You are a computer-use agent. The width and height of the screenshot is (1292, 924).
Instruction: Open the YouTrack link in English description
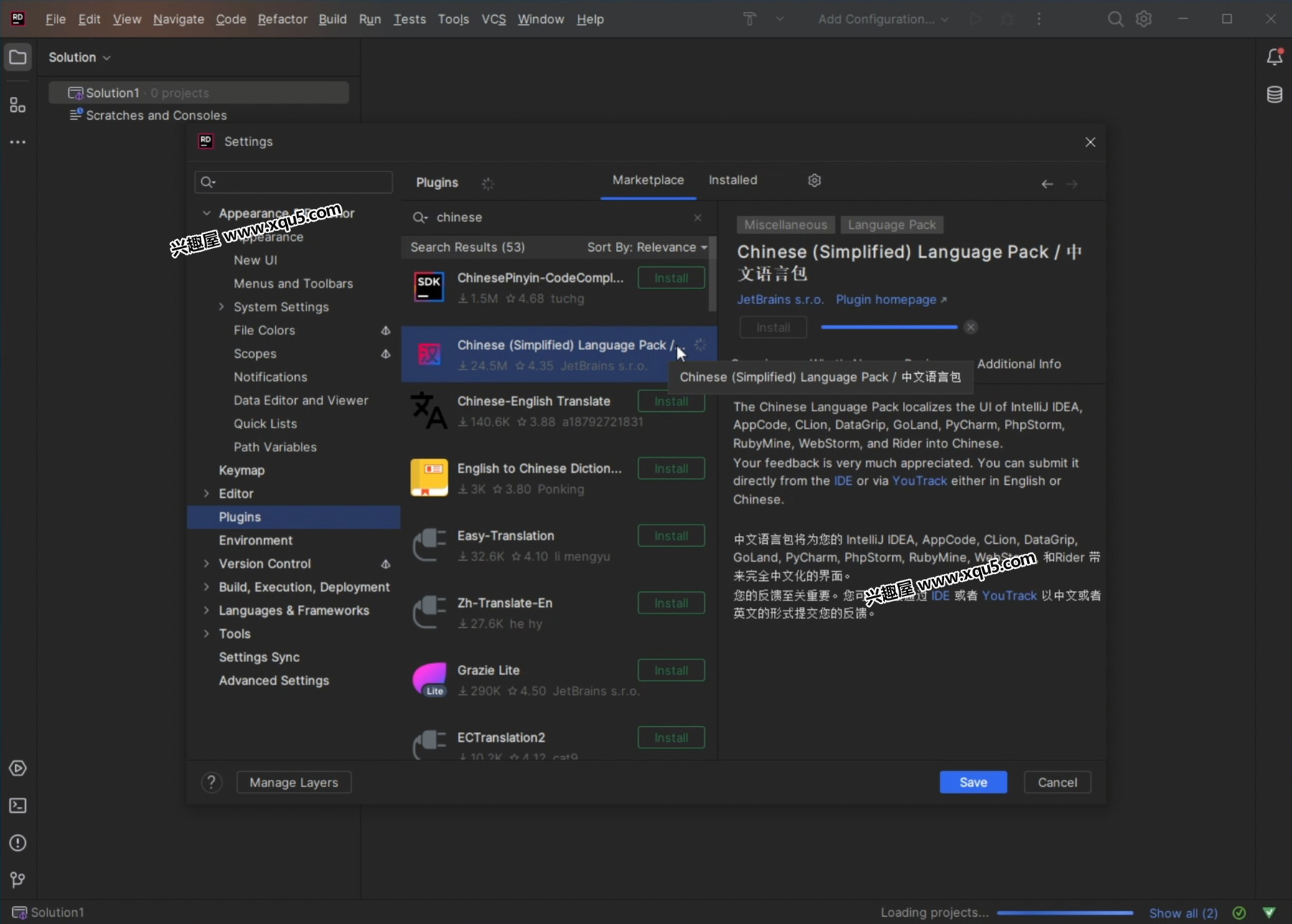click(x=919, y=481)
